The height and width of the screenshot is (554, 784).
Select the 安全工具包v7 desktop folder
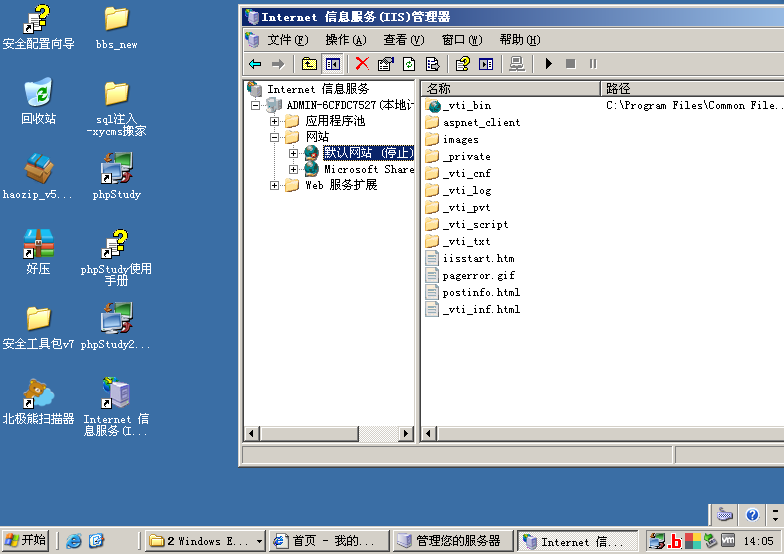point(38,327)
